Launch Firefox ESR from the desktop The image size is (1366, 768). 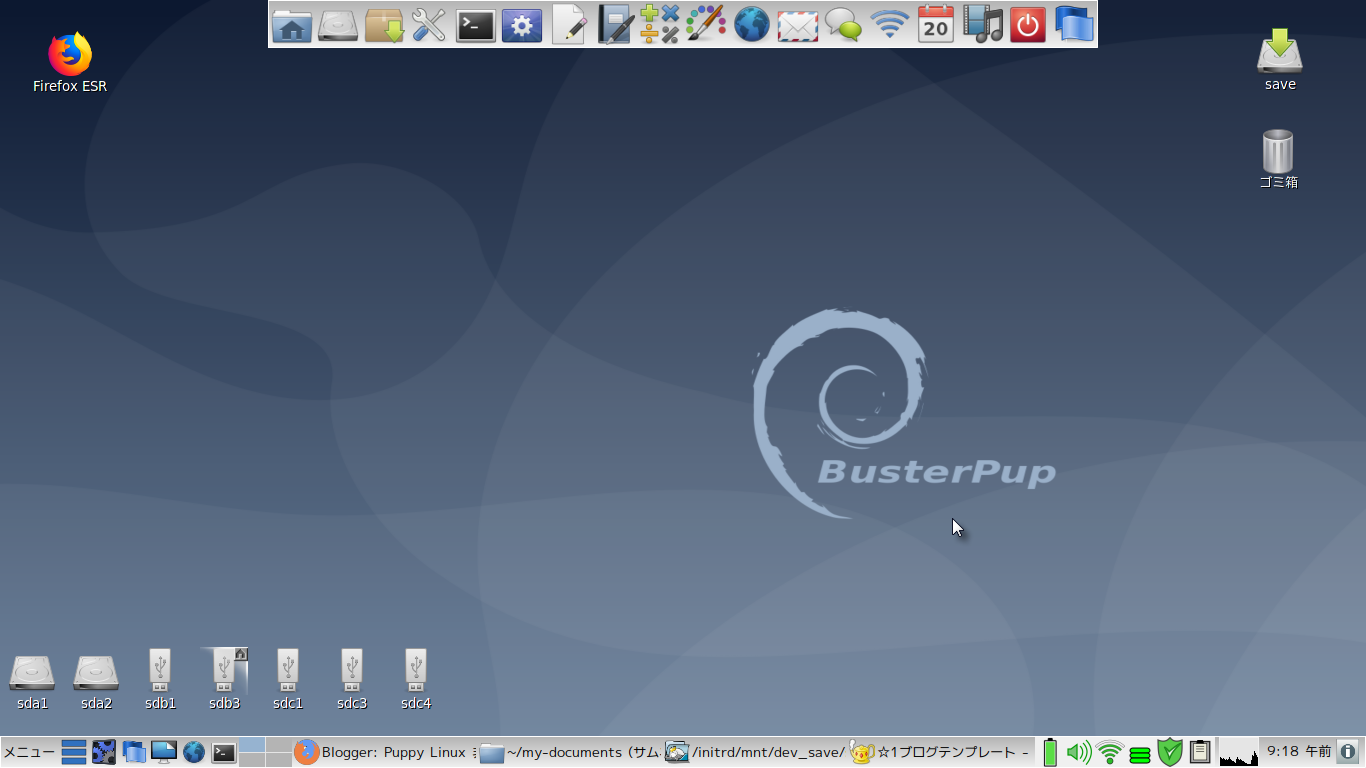70,61
